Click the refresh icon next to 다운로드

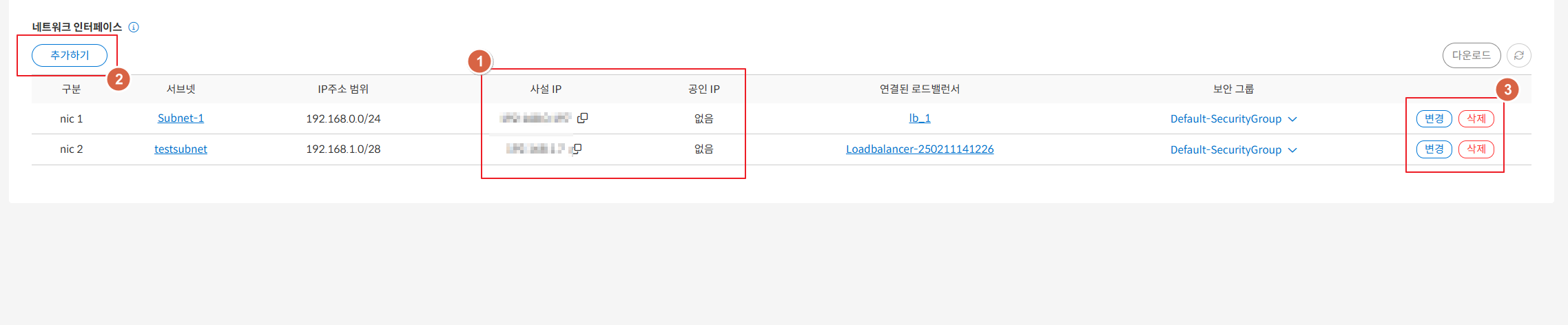point(1518,56)
